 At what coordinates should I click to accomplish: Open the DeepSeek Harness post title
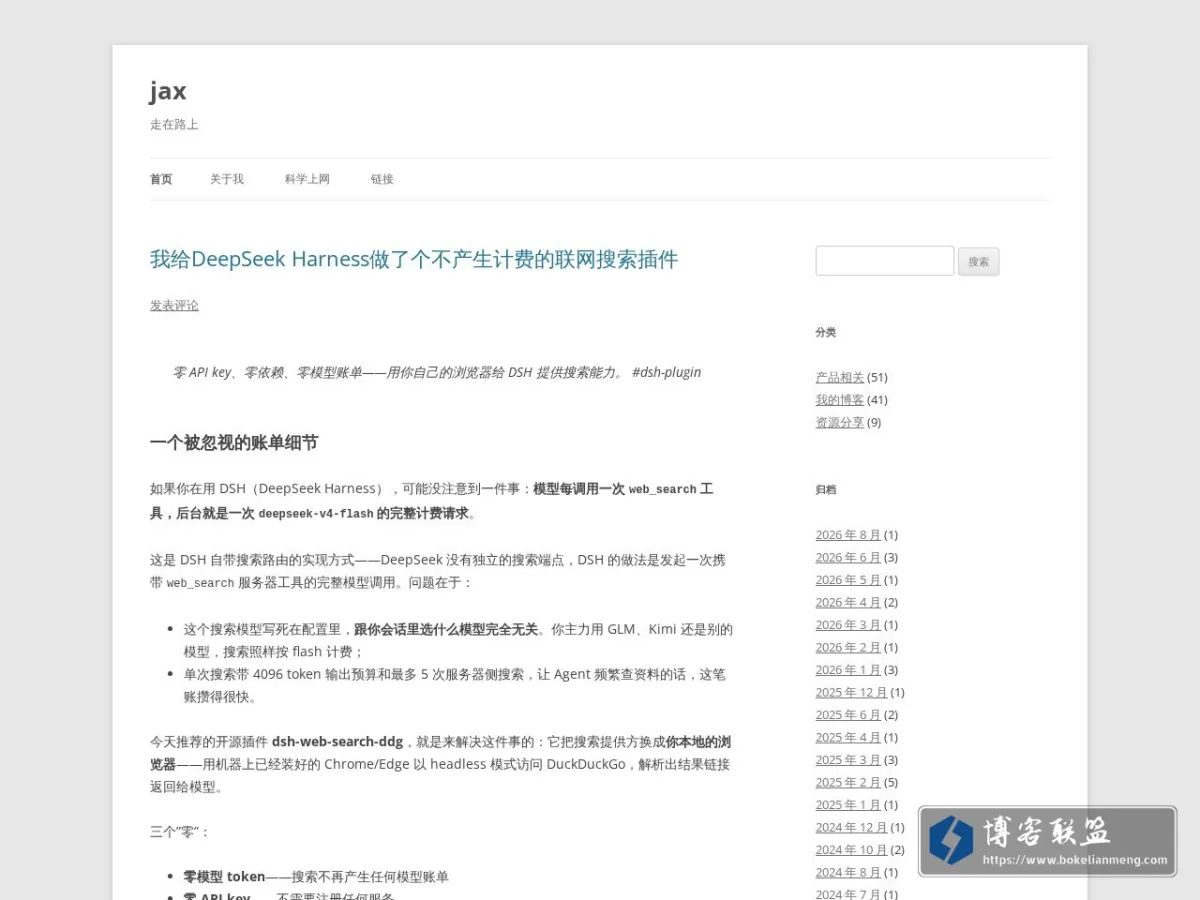pyautogui.click(x=414, y=259)
